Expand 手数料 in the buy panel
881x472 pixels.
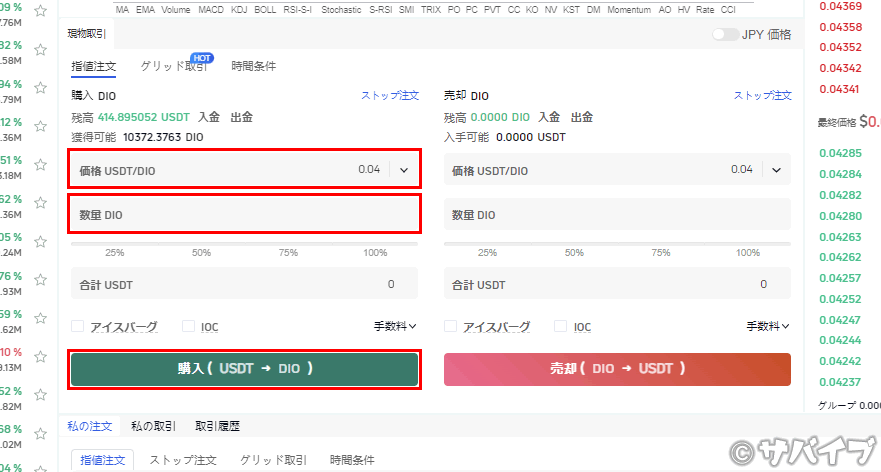[395, 326]
